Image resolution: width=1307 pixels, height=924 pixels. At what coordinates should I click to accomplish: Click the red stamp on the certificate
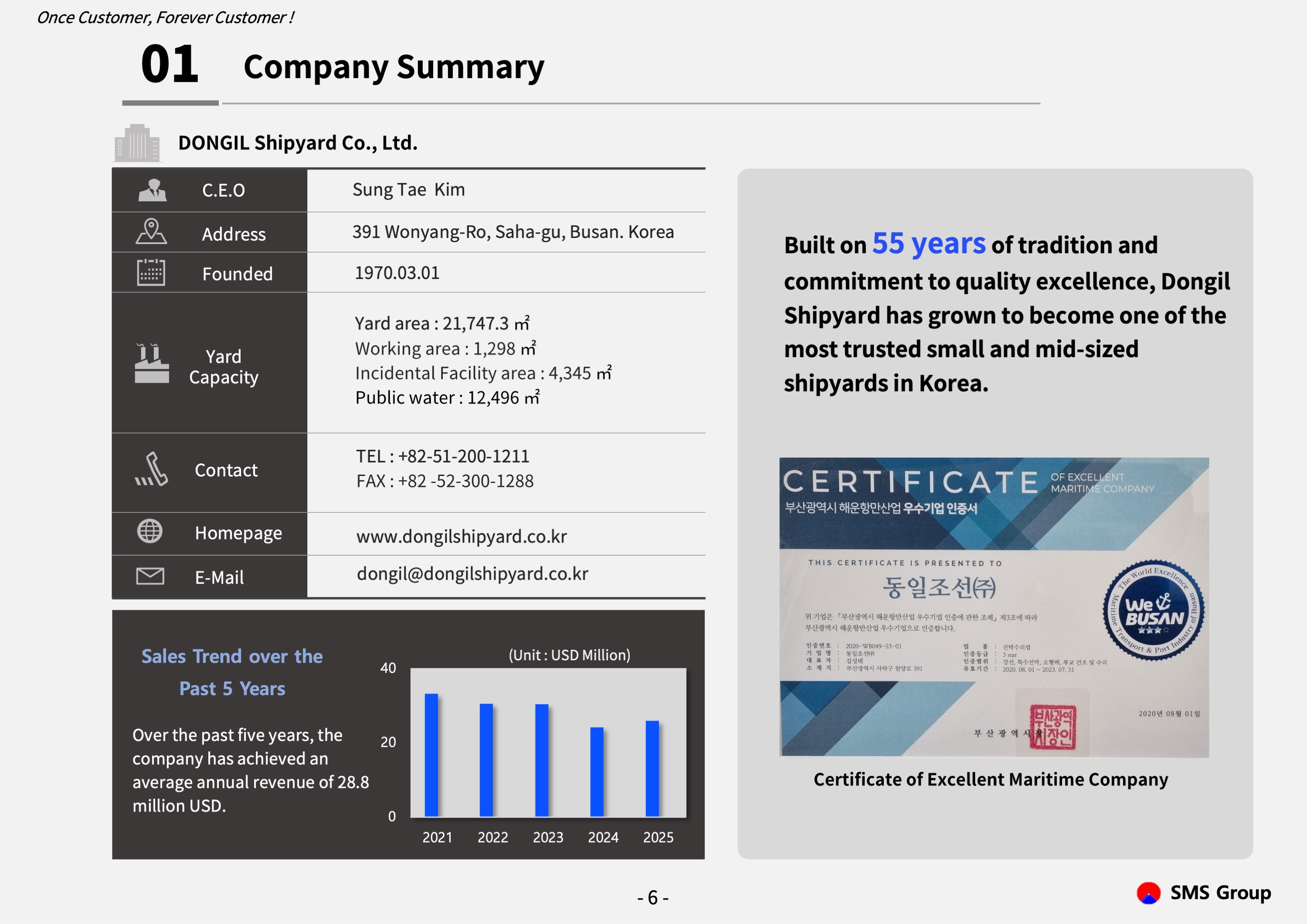coord(1052,727)
